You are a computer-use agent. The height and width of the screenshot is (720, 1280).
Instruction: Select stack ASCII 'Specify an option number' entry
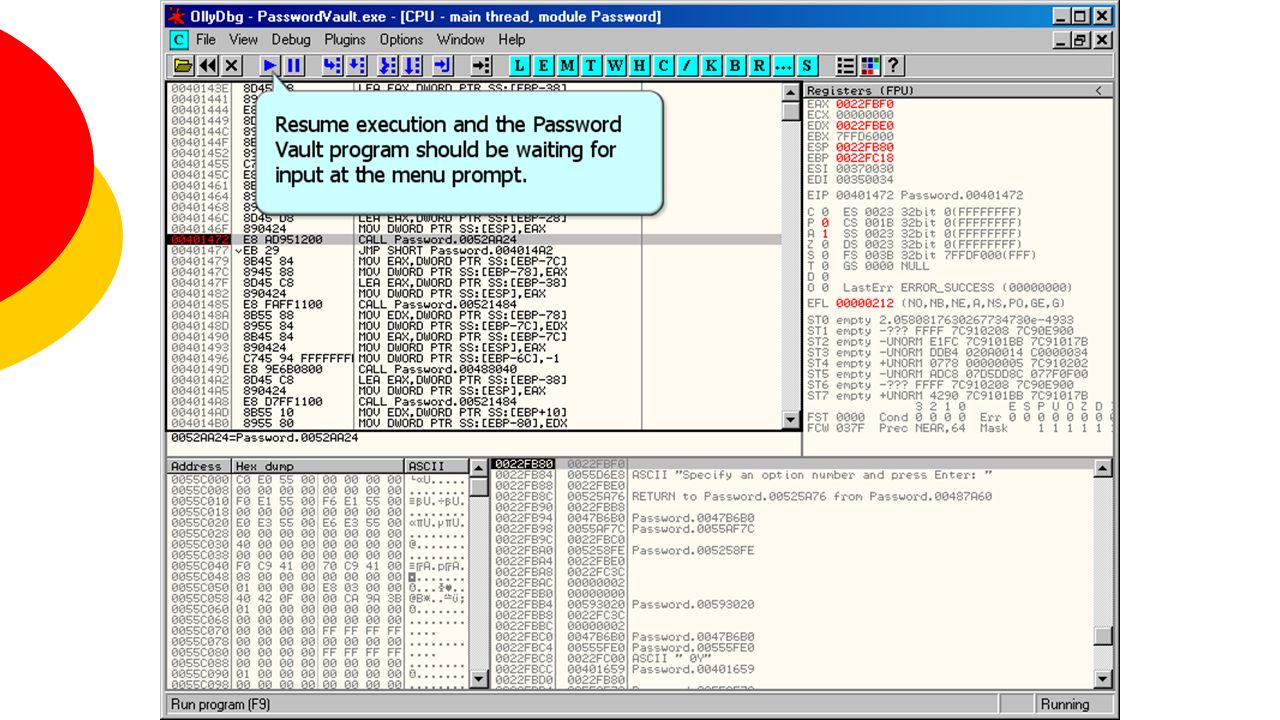click(x=792, y=475)
